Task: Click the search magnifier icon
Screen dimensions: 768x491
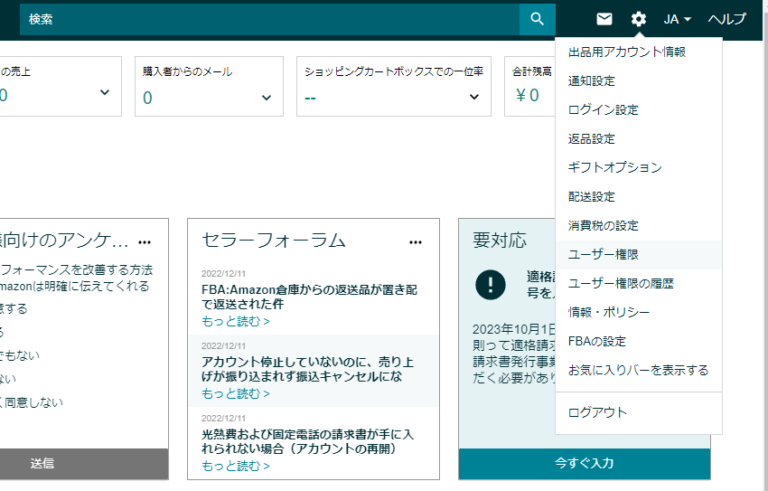Action: [x=537, y=19]
